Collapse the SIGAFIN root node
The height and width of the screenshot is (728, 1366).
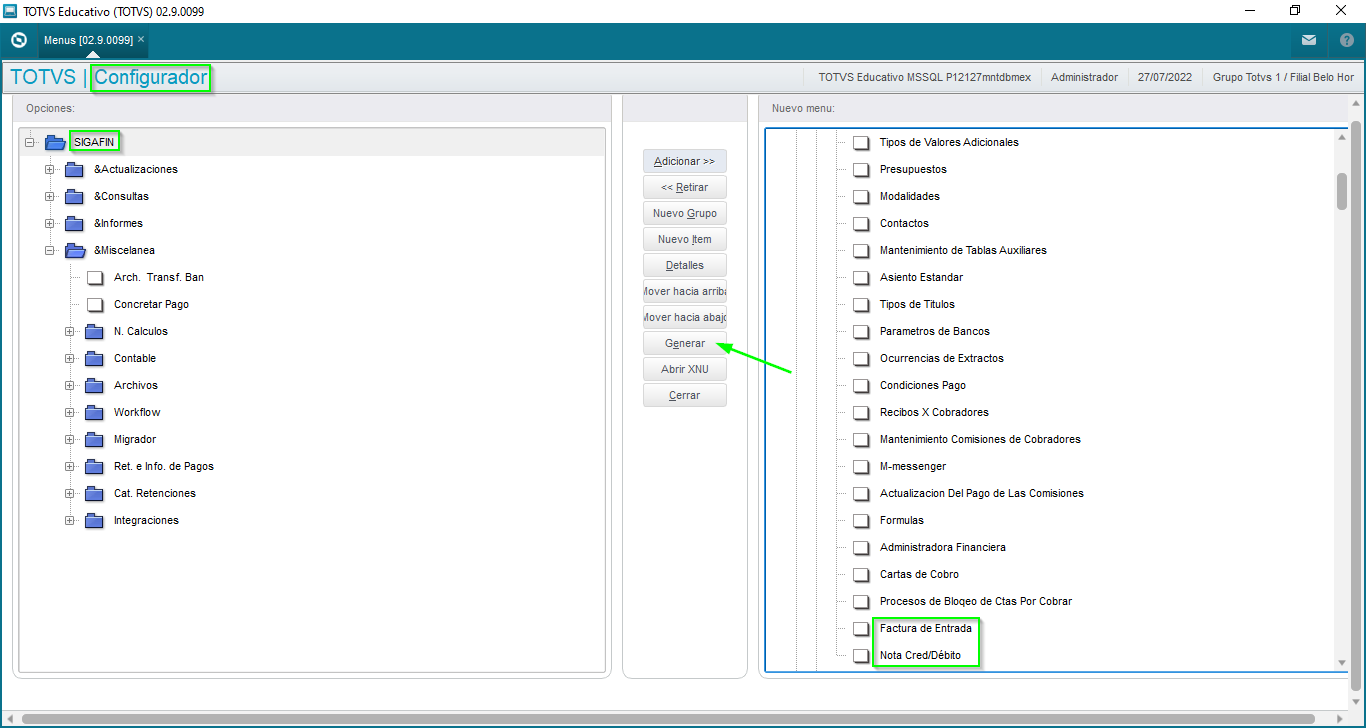(30, 142)
